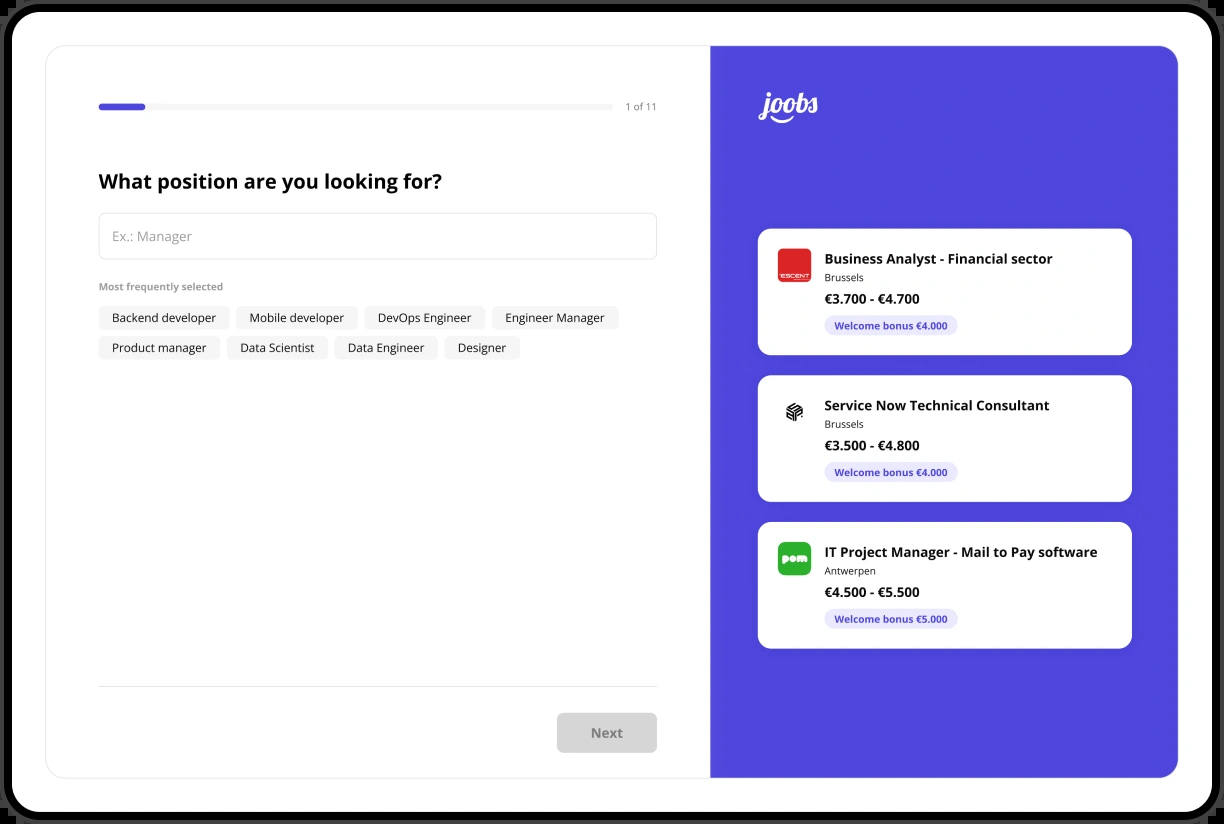Open Service Now Technical Consultant job

[x=945, y=438]
